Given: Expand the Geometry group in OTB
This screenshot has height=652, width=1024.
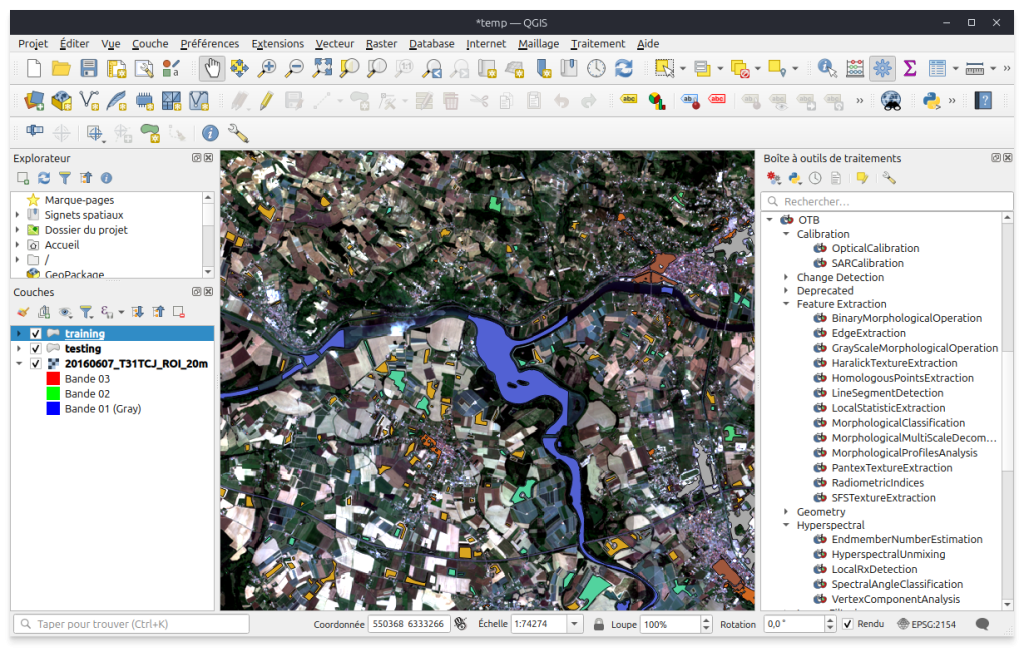Looking at the screenshot, I should tap(786, 512).
